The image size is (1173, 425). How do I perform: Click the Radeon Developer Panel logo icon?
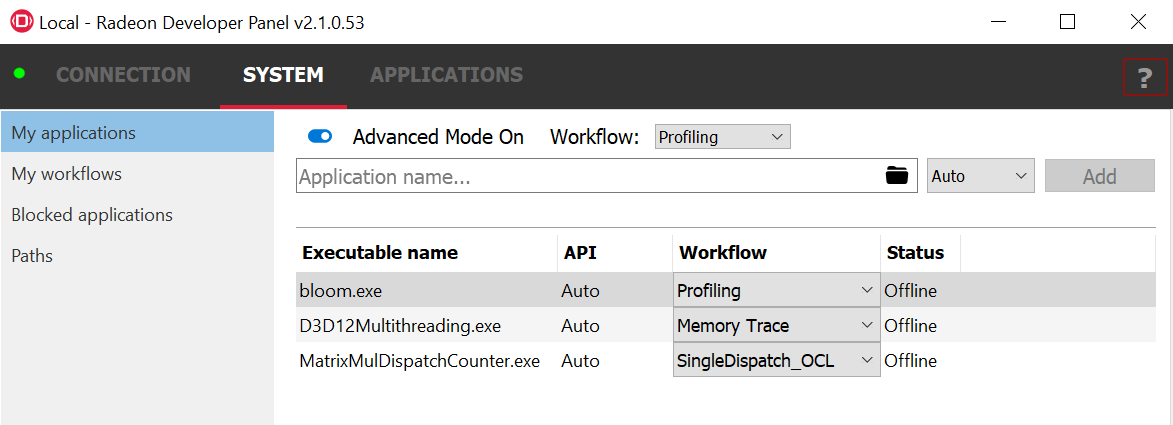(x=20, y=22)
